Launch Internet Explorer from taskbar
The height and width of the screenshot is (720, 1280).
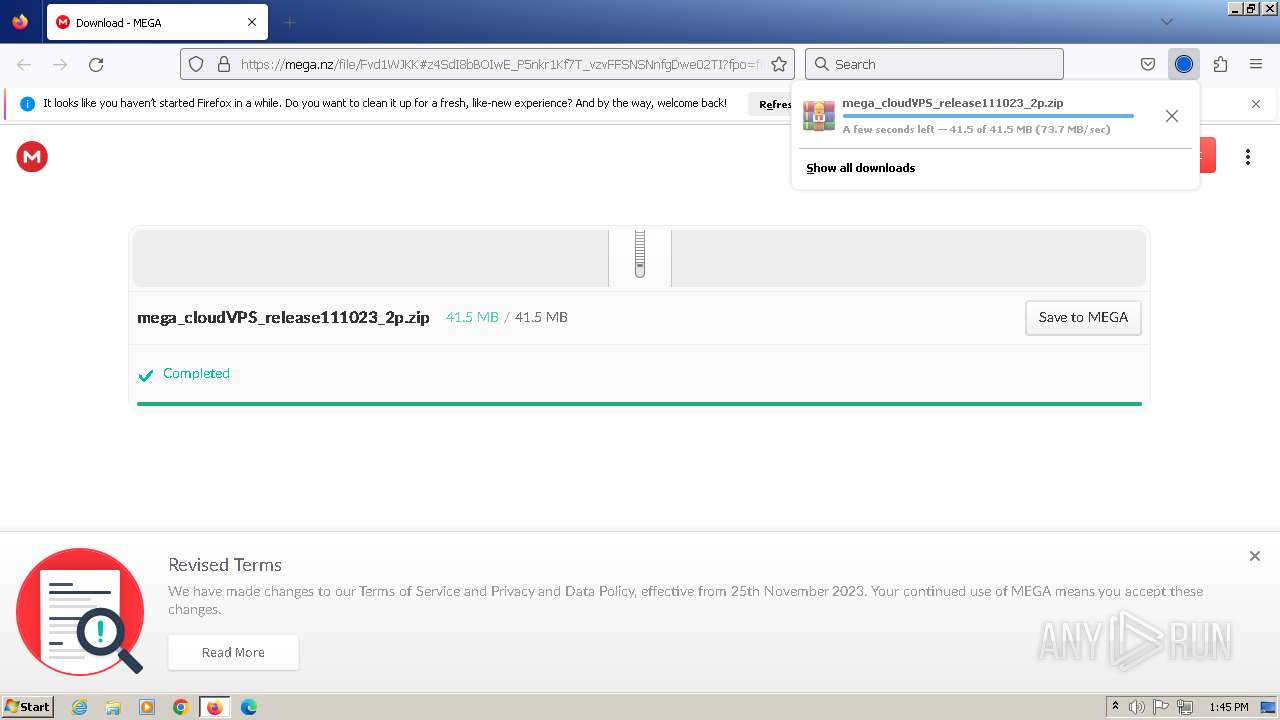click(79, 707)
